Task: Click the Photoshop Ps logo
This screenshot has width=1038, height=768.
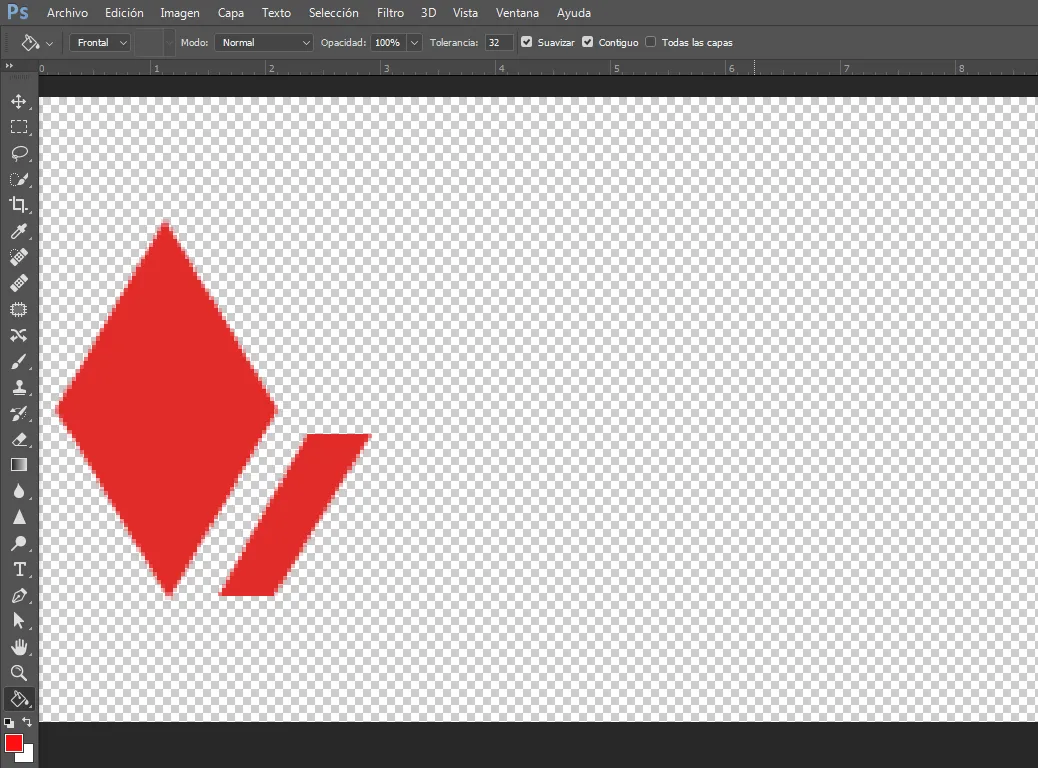Action: [17, 12]
